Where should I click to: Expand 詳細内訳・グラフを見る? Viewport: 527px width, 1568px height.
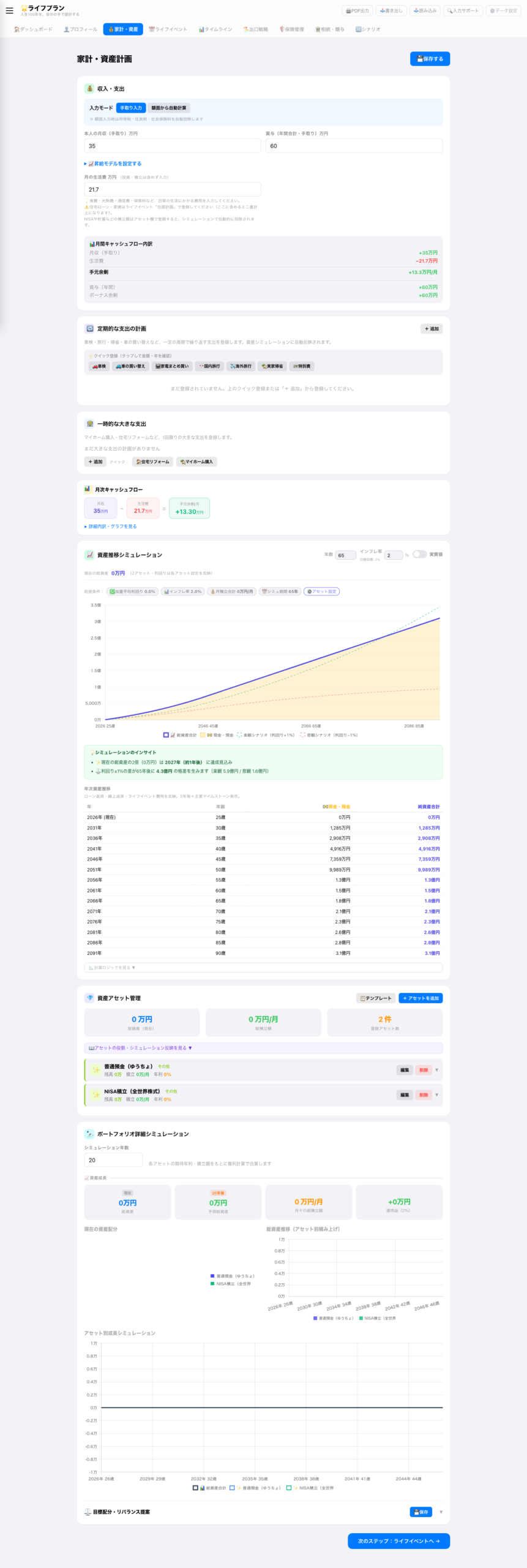(111, 526)
